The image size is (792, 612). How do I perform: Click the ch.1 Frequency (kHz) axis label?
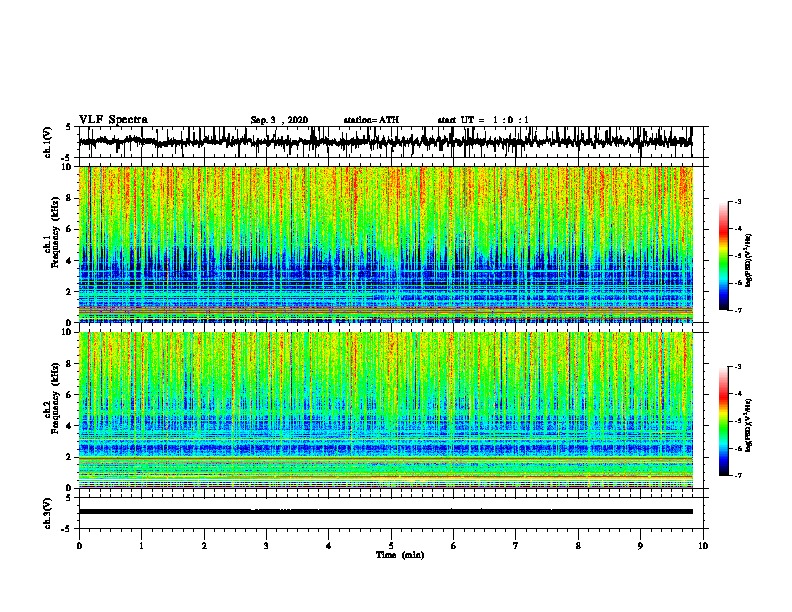(52, 233)
